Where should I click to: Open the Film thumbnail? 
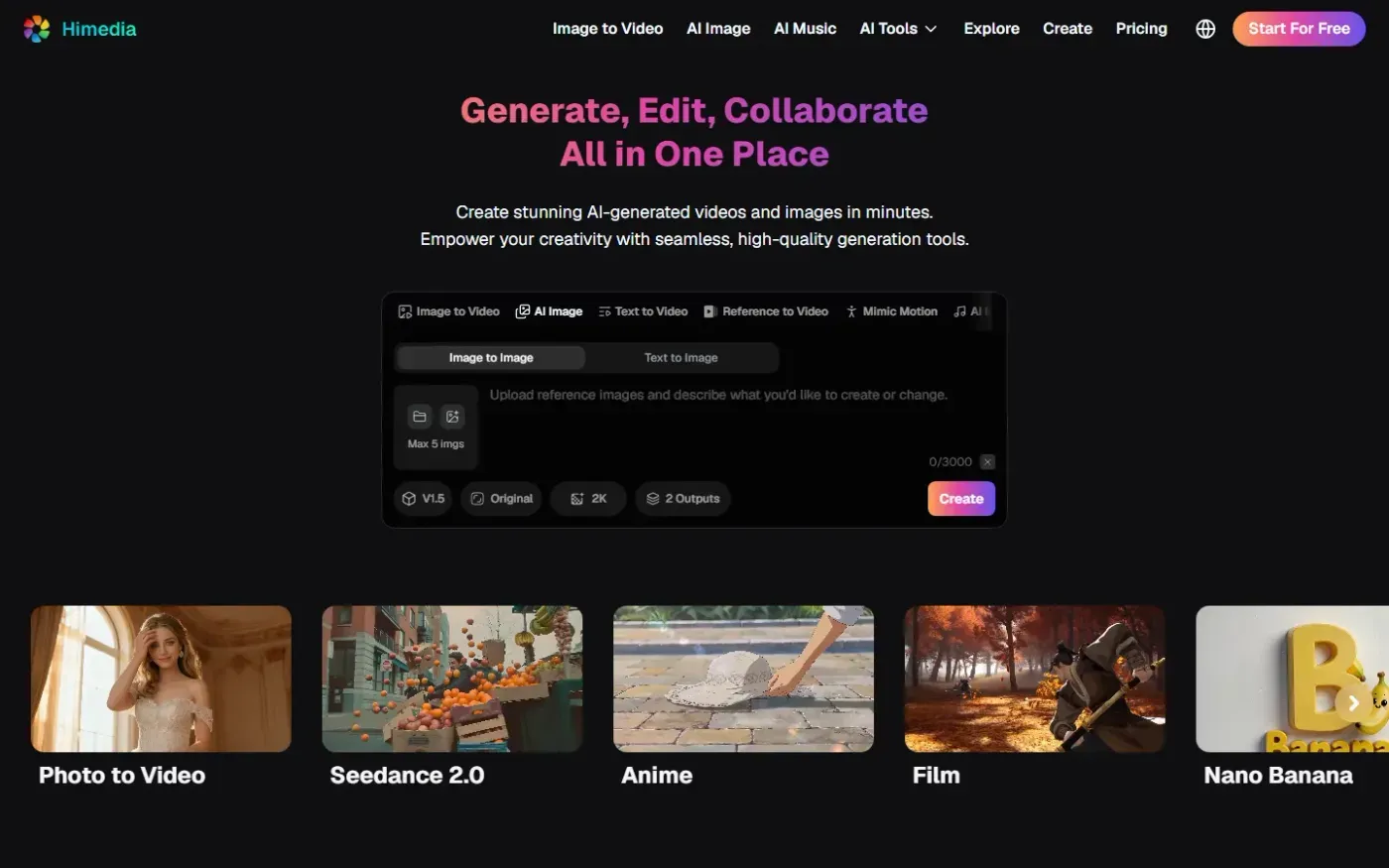pos(1035,679)
